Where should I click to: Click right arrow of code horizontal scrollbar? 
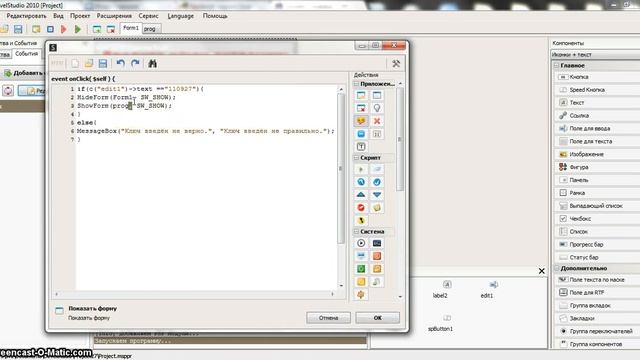pyautogui.click(x=333, y=294)
